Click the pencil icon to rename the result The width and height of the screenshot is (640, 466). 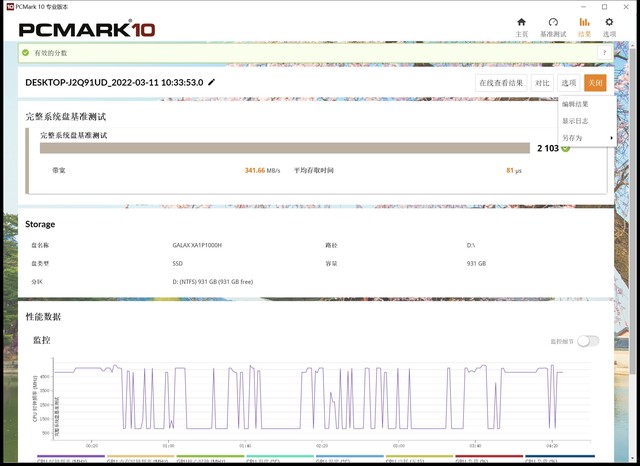coord(211,82)
